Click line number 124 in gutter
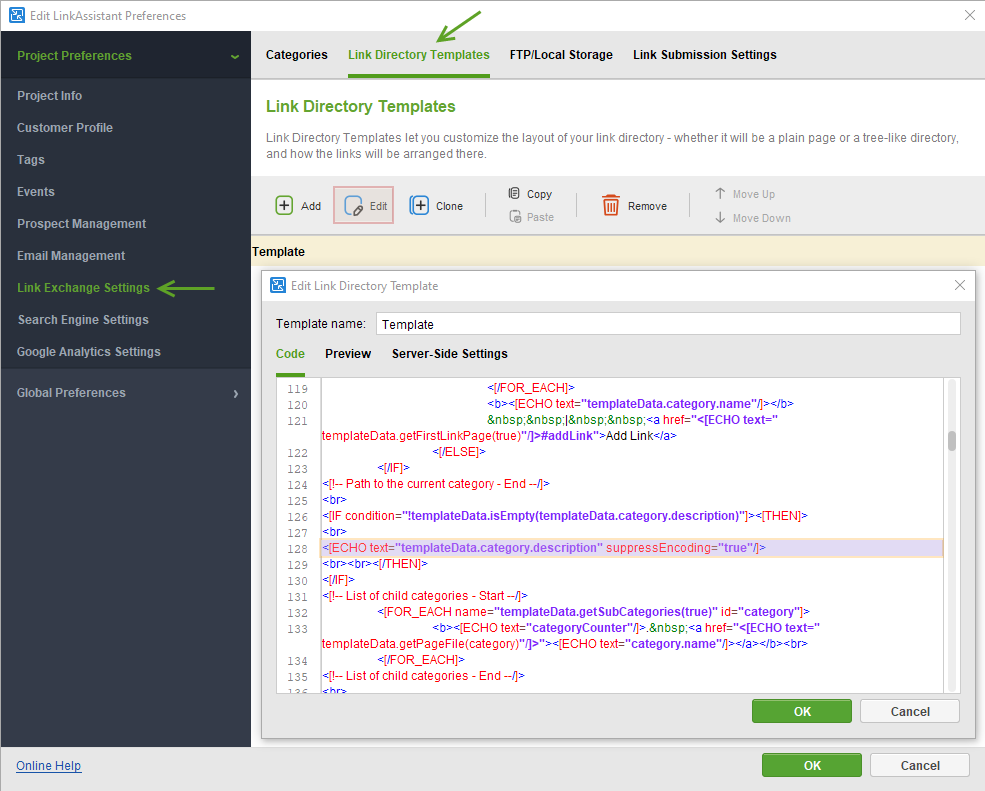Screen dimensions: 985x791 click(298, 485)
